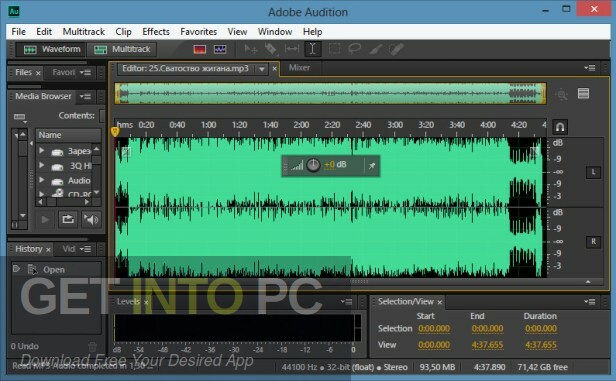The image size is (616, 381).
Task: Close the Levels panel tab
Action: 146,302
